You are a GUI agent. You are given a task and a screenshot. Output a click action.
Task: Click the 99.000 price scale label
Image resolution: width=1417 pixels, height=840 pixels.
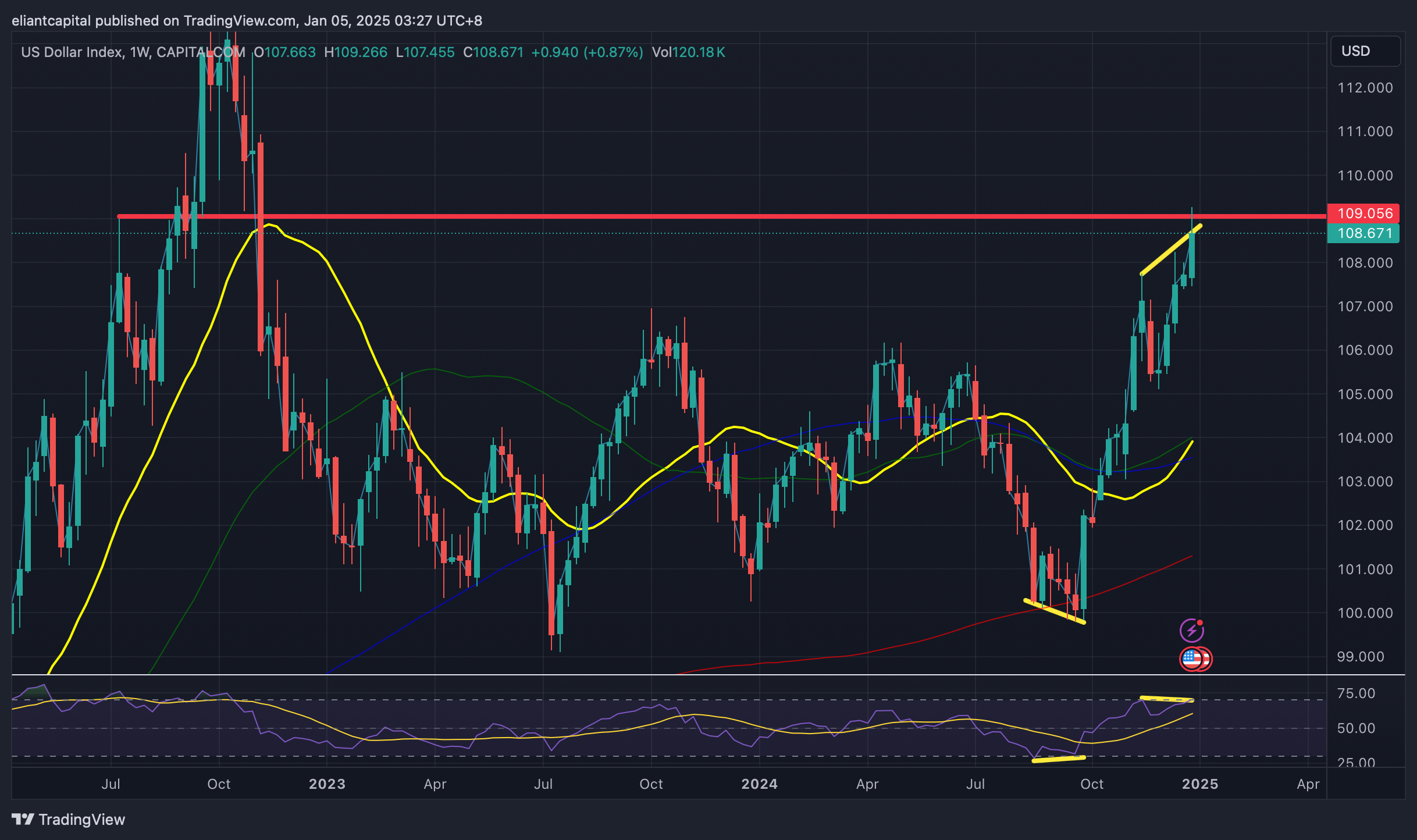coord(1360,656)
